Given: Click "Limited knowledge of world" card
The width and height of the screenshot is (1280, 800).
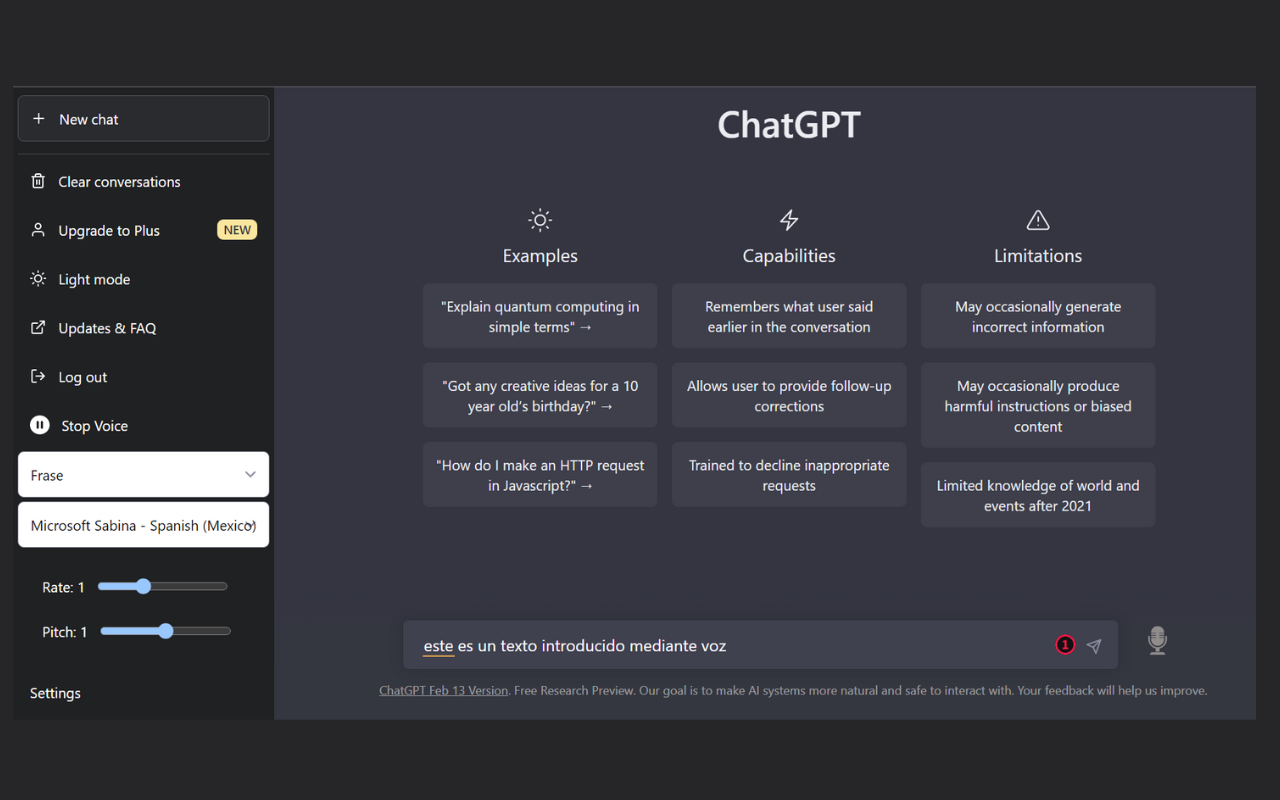Looking at the screenshot, I should tap(1038, 494).
